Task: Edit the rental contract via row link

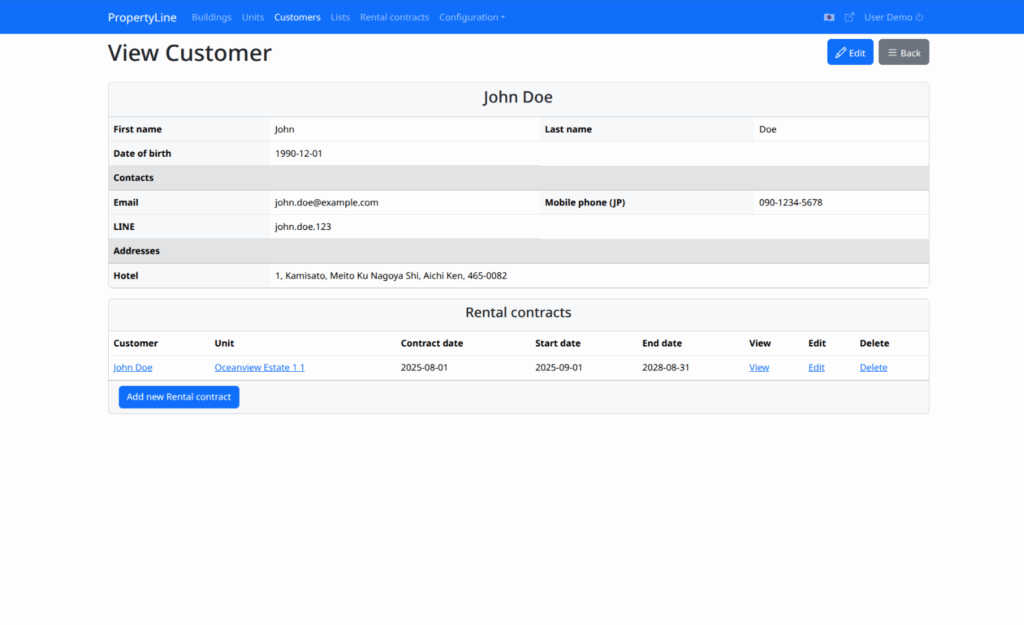Action: (x=816, y=367)
